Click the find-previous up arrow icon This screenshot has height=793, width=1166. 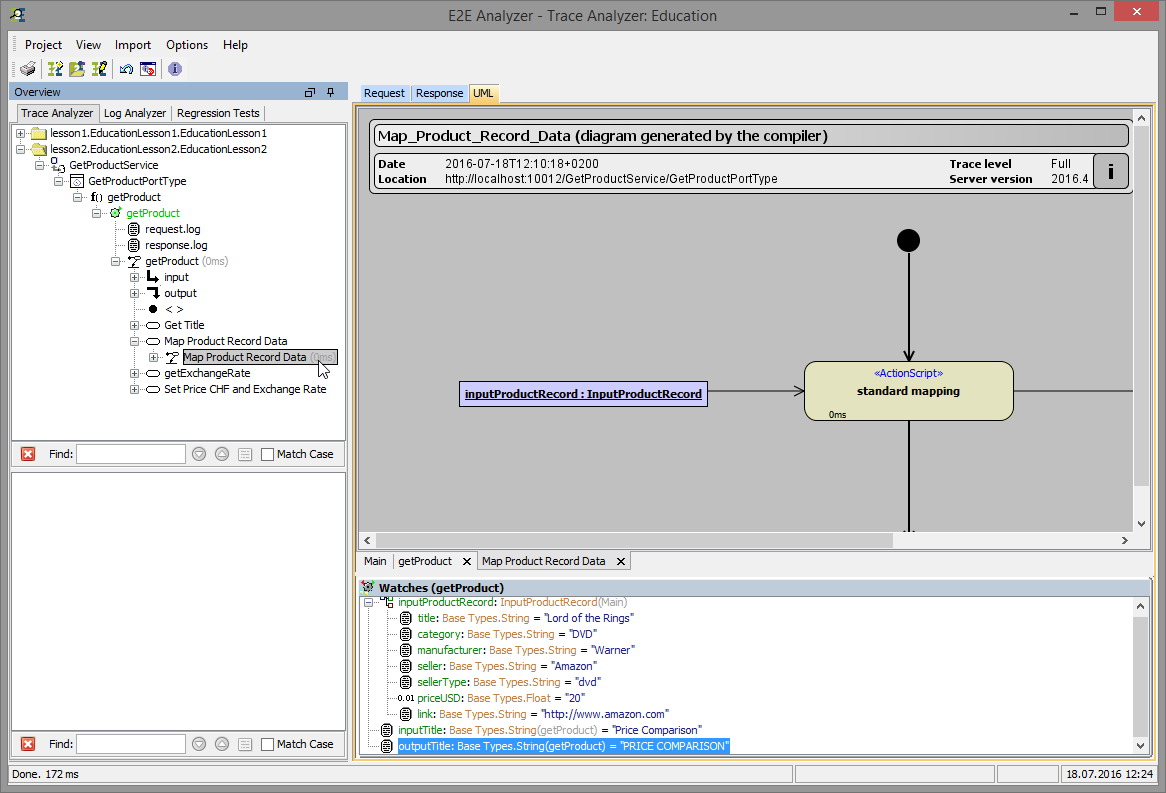222,453
